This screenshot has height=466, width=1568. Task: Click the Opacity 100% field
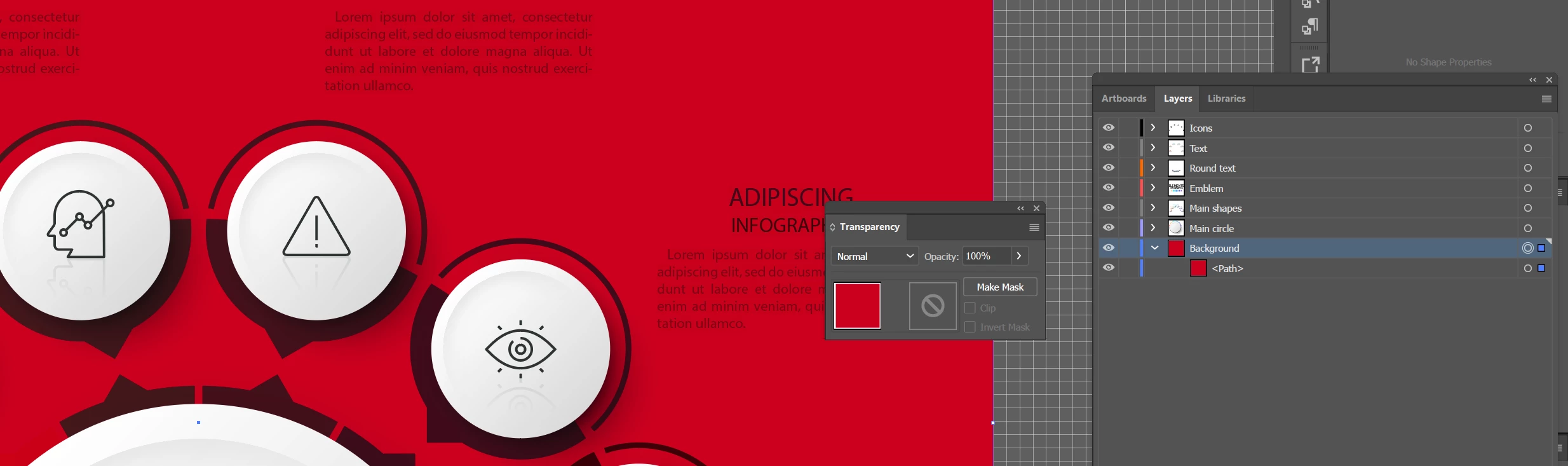[x=986, y=256]
